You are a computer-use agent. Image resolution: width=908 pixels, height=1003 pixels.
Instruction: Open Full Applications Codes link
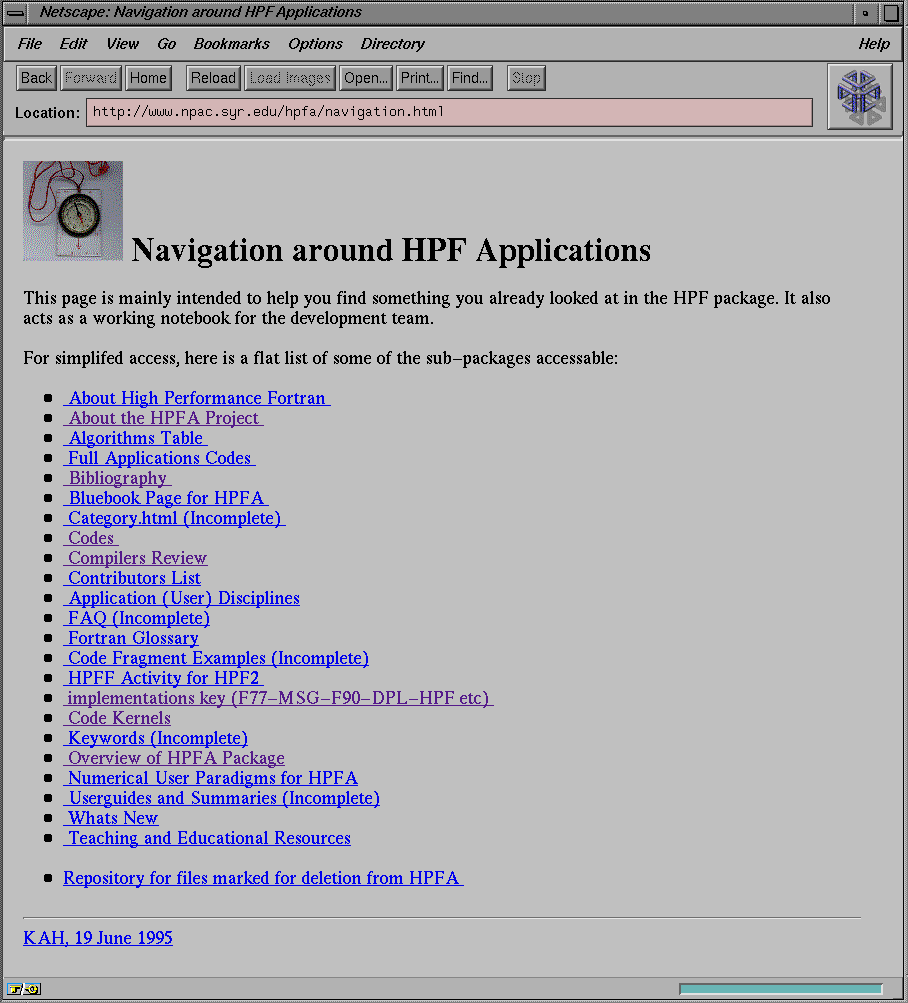(x=159, y=458)
